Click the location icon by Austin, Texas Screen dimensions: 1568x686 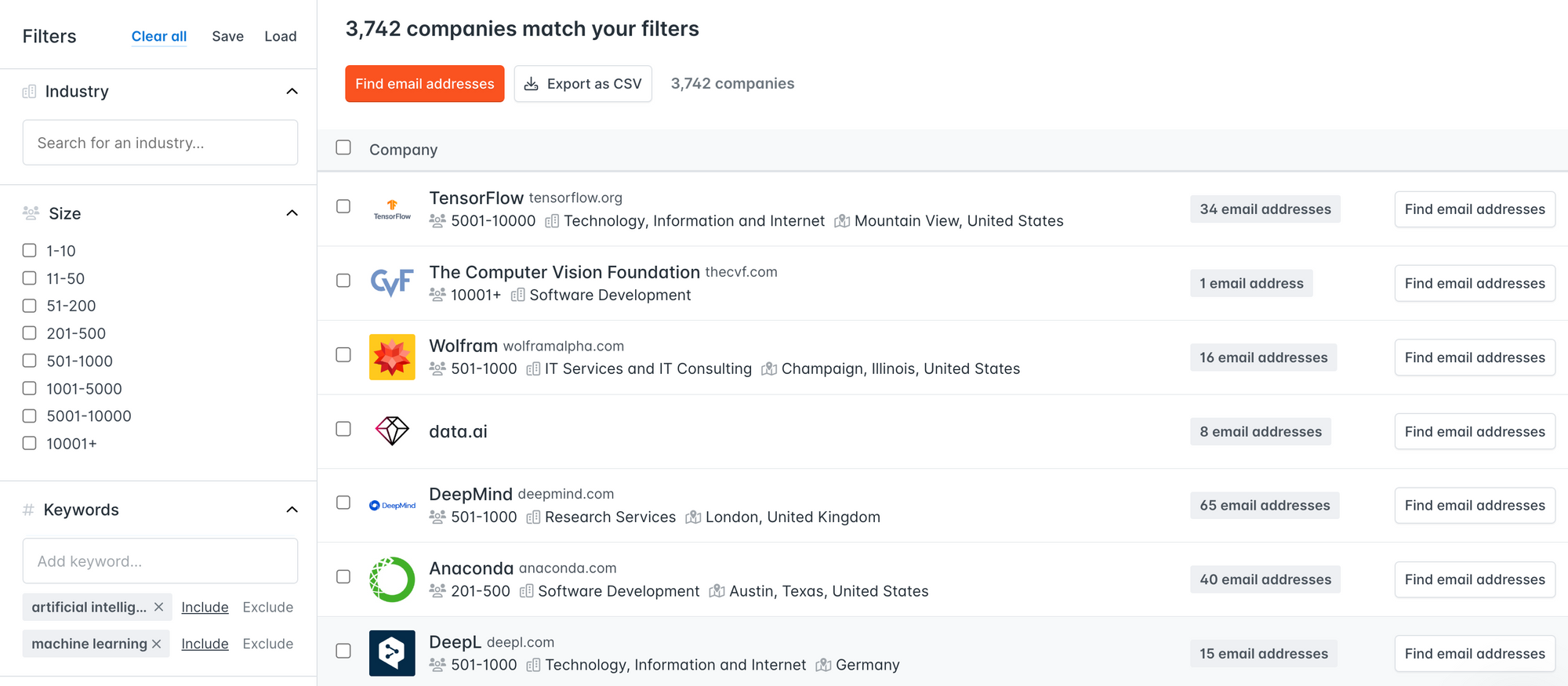click(x=717, y=591)
